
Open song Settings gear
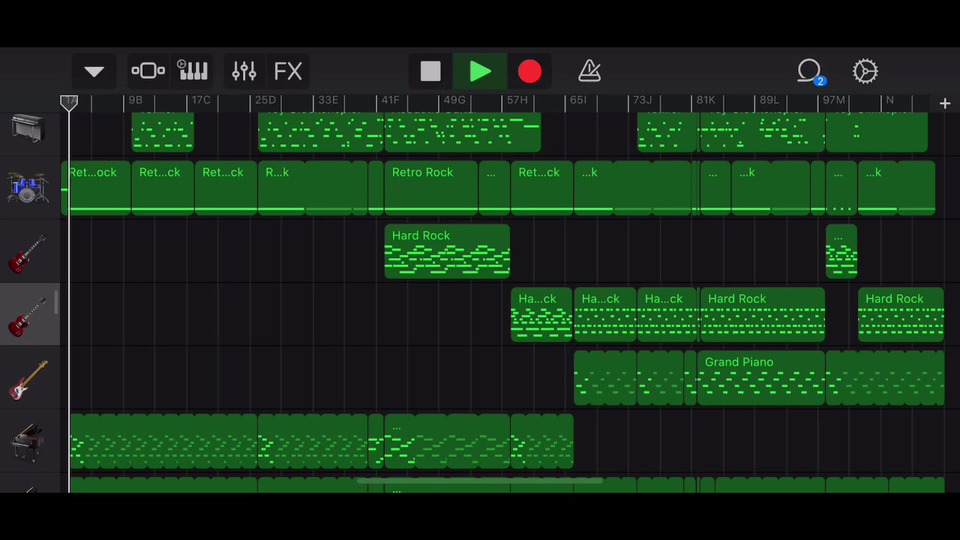point(865,71)
